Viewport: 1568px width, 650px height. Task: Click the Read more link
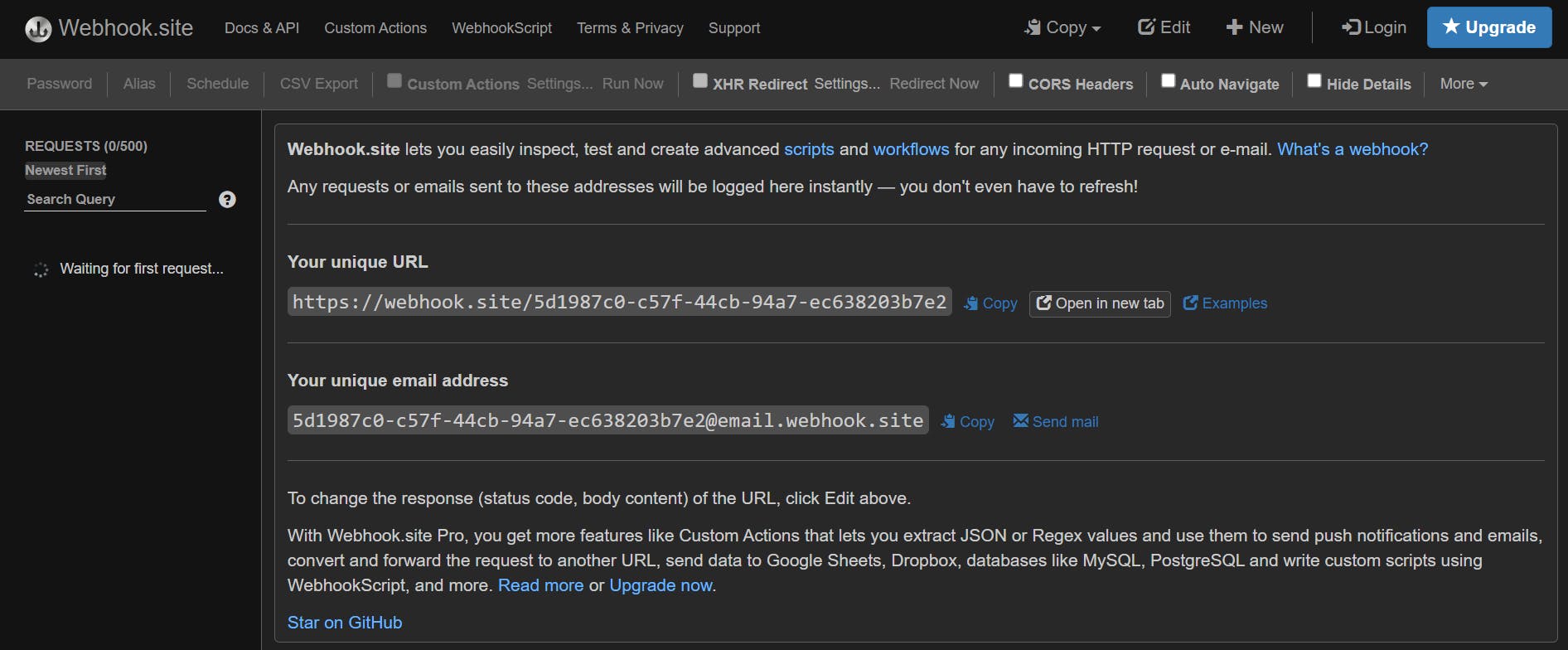click(540, 585)
